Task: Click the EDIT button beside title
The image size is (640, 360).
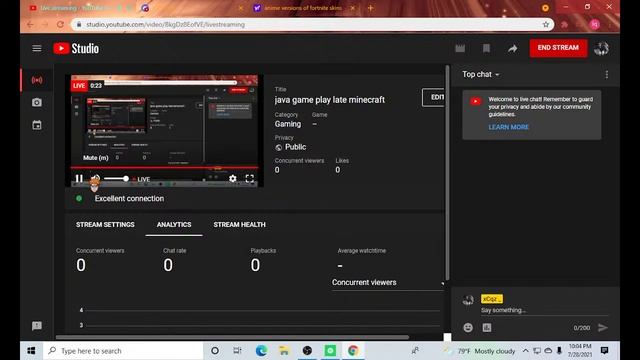Action: pyautogui.click(x=434, y=97)
